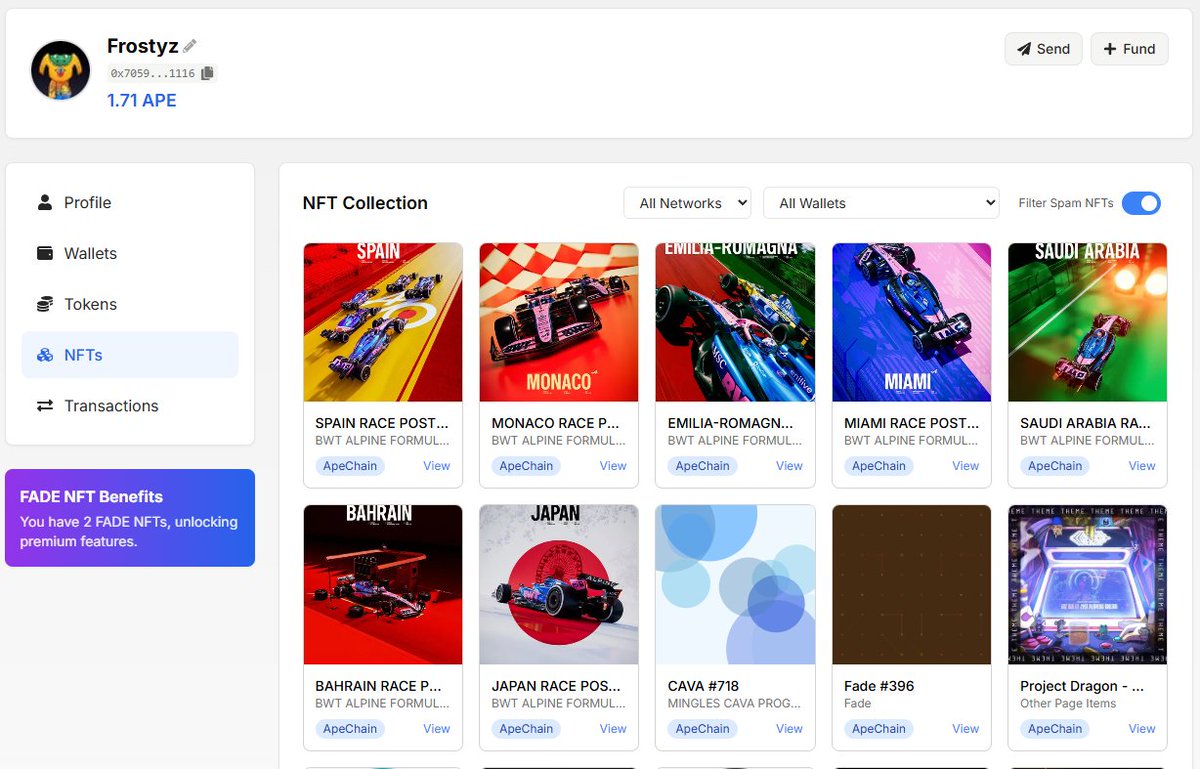Open the Emilia-Romagna poster thumbnail

(x=735, y=322)
